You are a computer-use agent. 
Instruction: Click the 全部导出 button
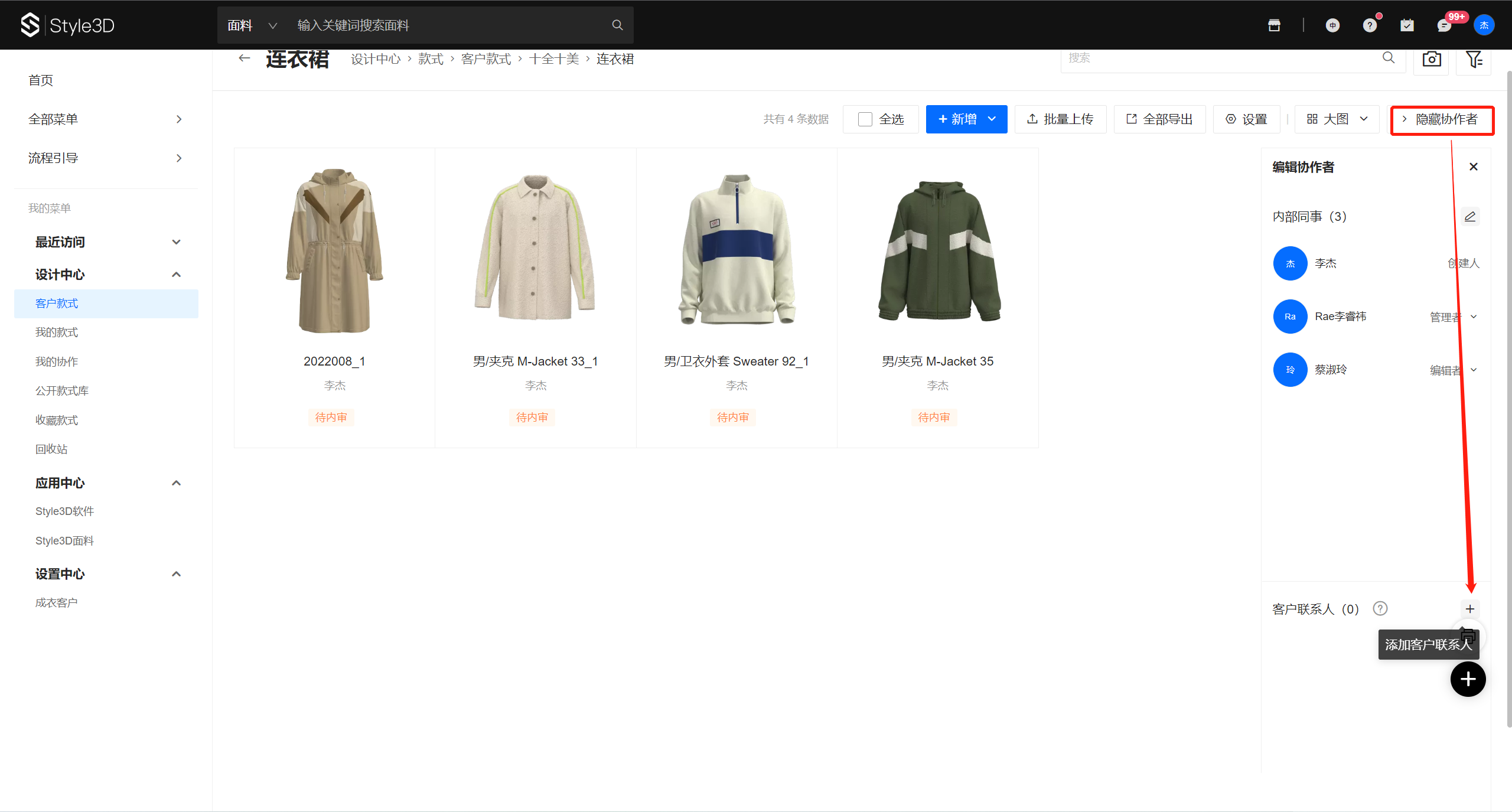1159,119
